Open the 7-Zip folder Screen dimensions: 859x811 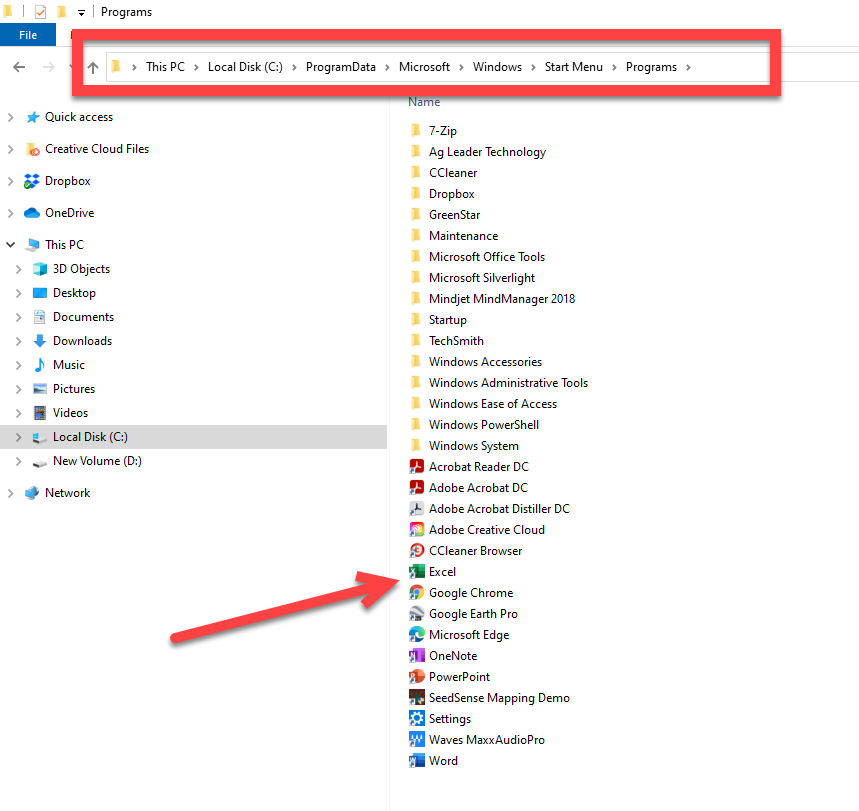[x=444, y=130]
